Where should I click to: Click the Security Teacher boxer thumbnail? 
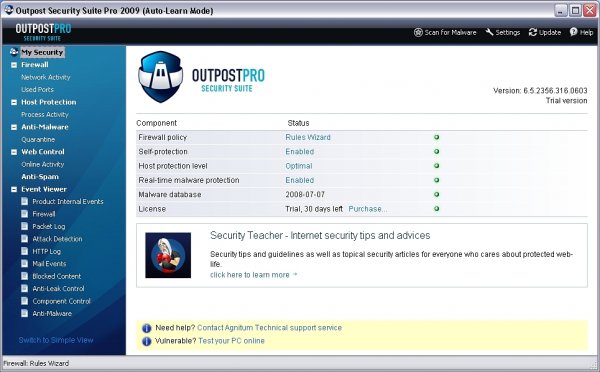tap(168, 255)
